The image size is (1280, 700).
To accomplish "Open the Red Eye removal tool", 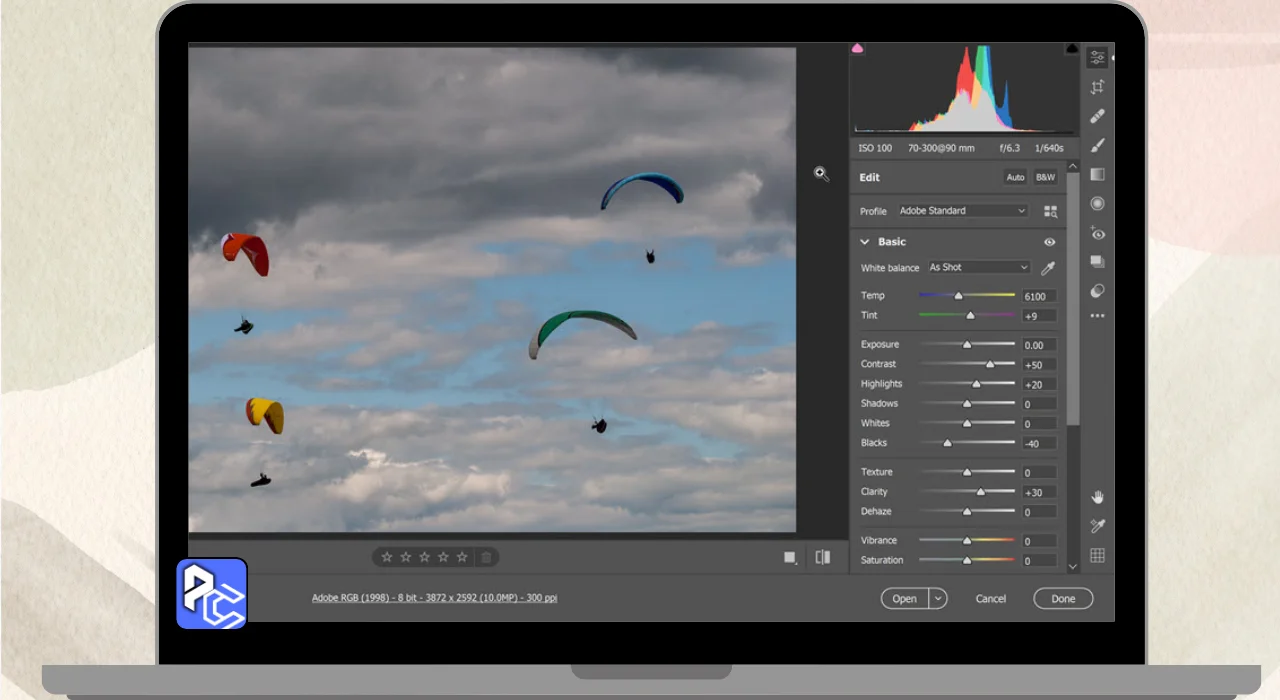I will point(1097,233).
